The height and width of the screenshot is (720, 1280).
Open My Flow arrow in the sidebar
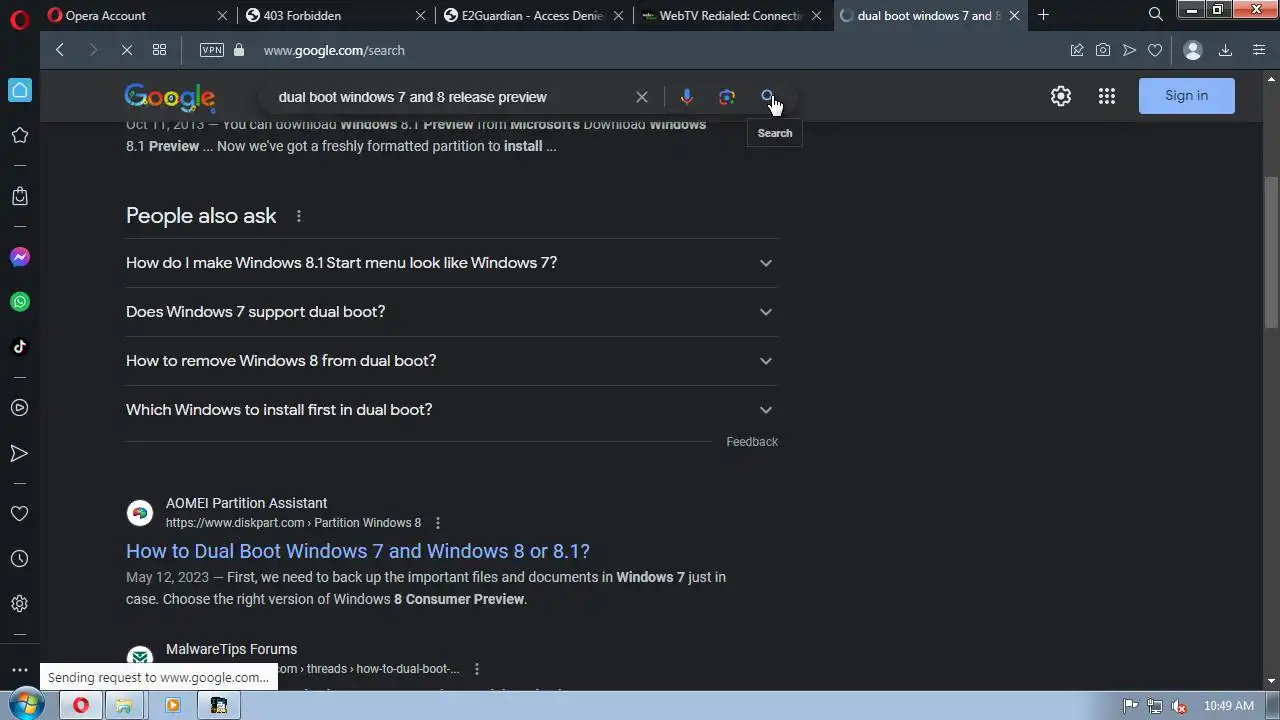click(20, 453)
